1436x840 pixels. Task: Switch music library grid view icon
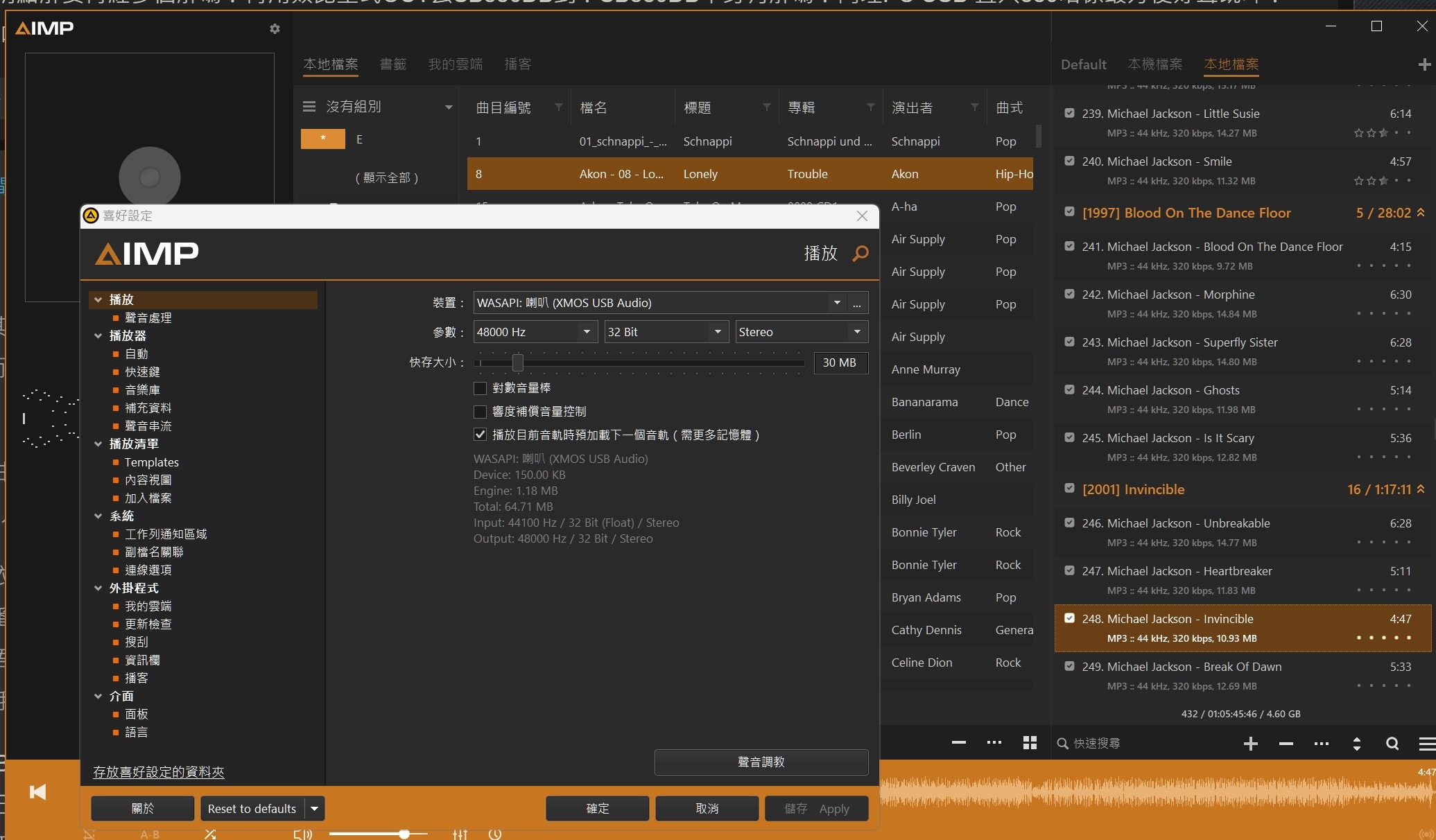click(1030, 742)
